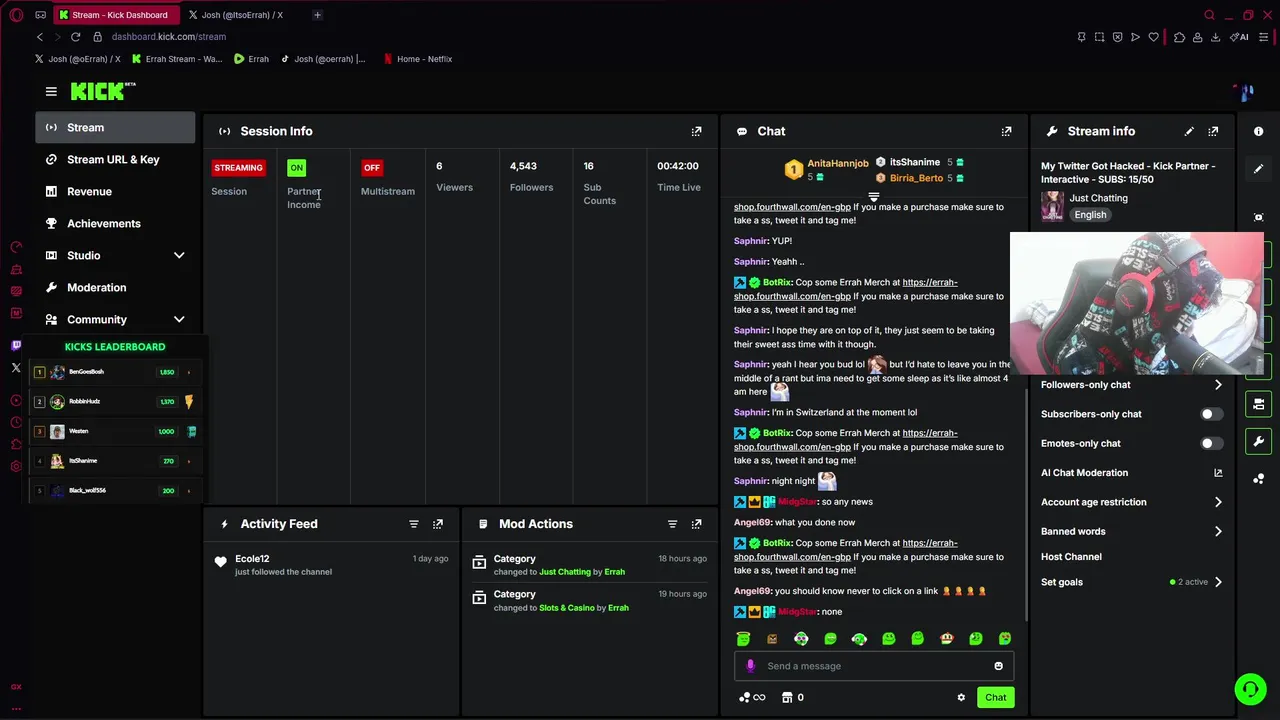The image size is (1280, 720).
Task: Open the info icon in right sidebar
Action: [1259, 131]
